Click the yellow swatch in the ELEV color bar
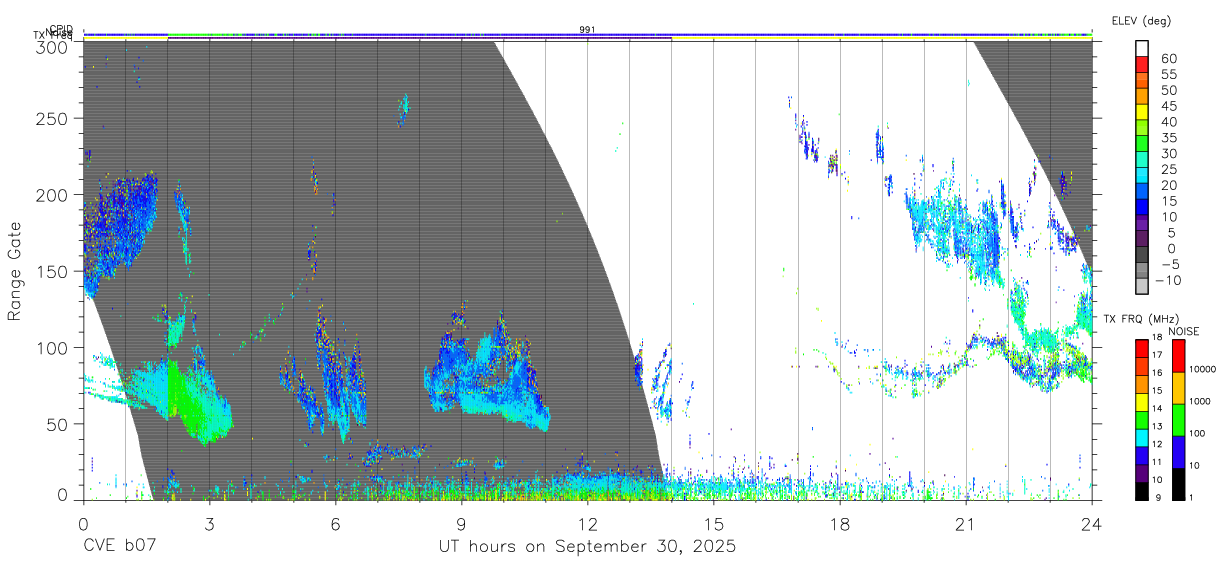 click(x=1142, y=112)
